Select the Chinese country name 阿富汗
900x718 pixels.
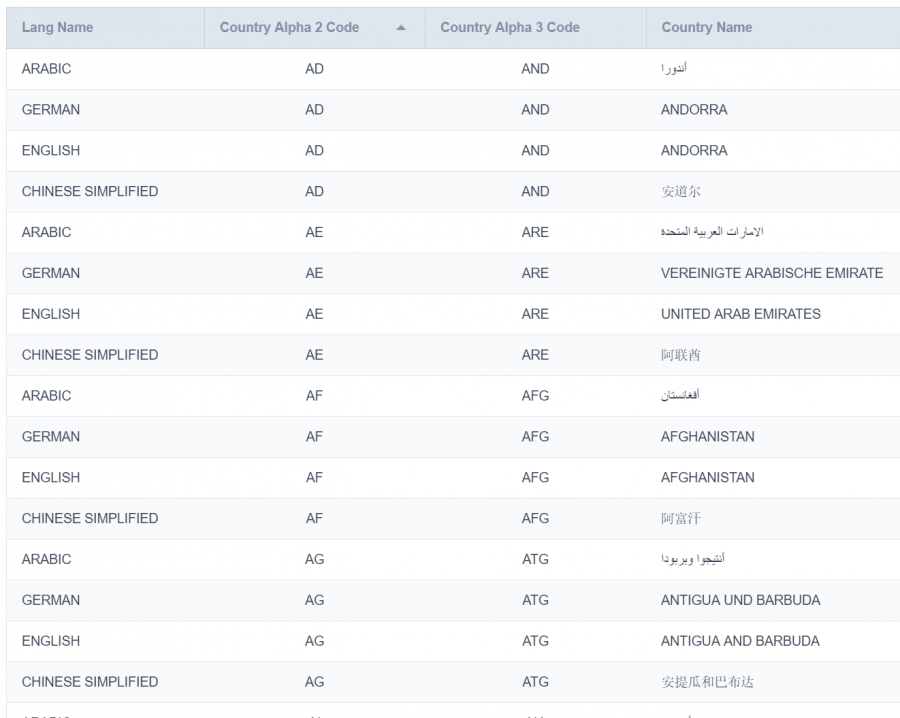[x=681, y=518]
